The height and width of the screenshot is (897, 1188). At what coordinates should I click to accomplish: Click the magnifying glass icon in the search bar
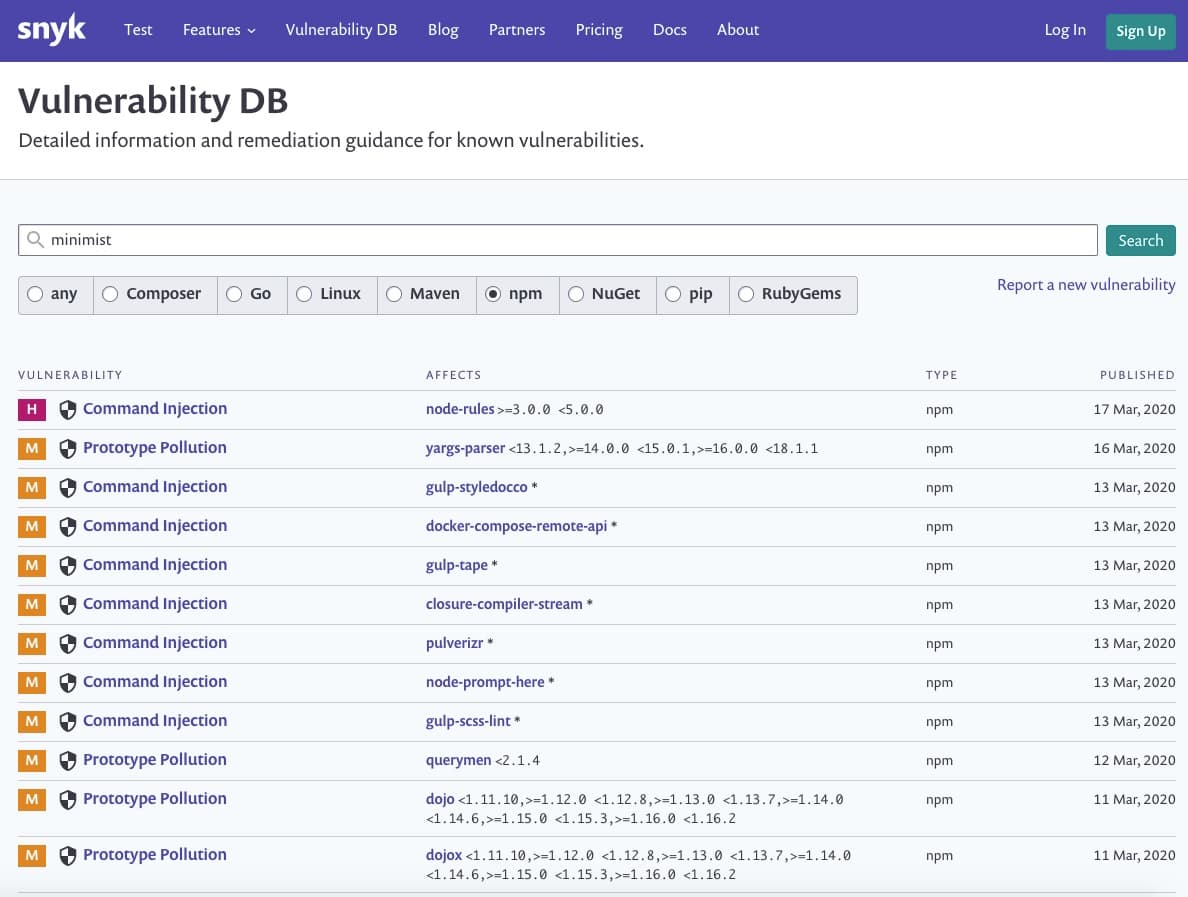point(35,240)
